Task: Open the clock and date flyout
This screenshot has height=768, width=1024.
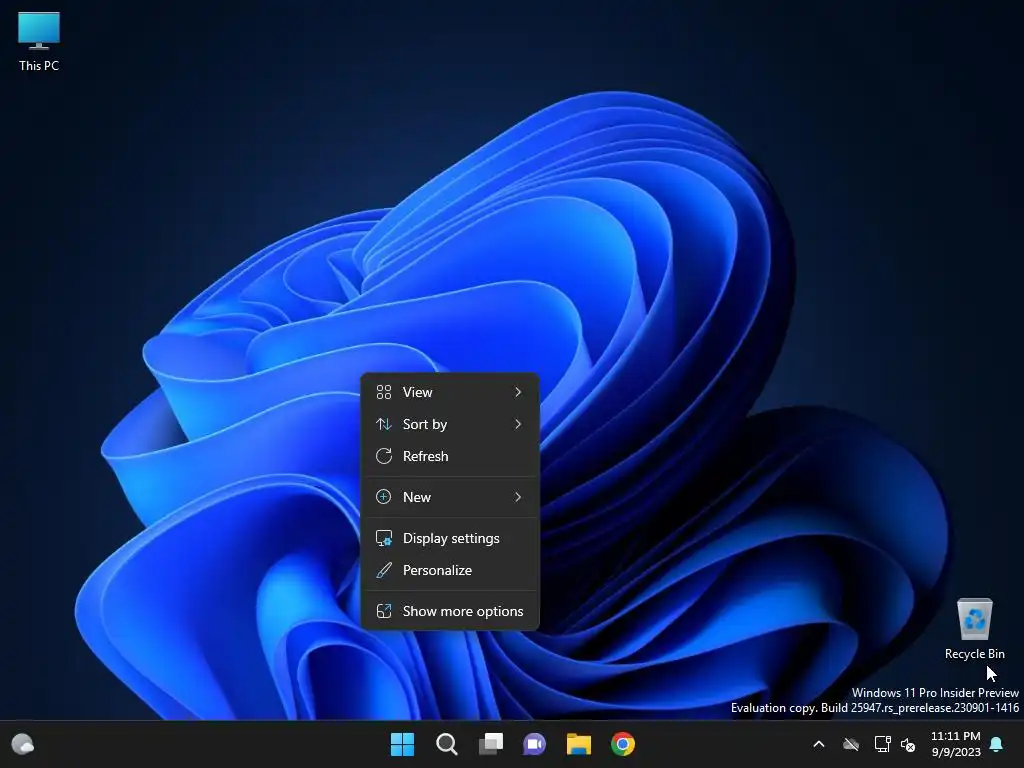Action: (x=955, y=744)
